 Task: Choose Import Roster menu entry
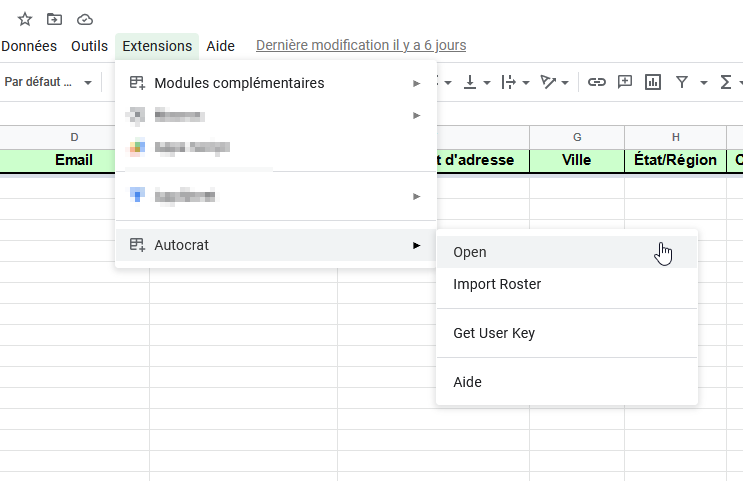pos(497,284)
